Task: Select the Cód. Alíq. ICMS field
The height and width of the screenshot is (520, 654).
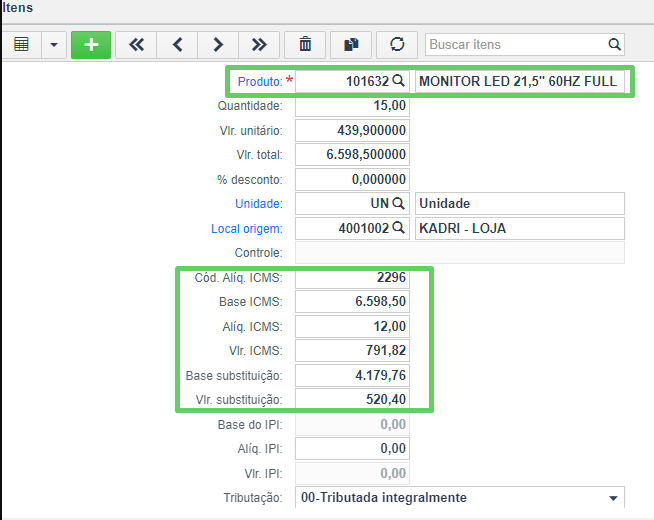Action: [x=352, y=278]
